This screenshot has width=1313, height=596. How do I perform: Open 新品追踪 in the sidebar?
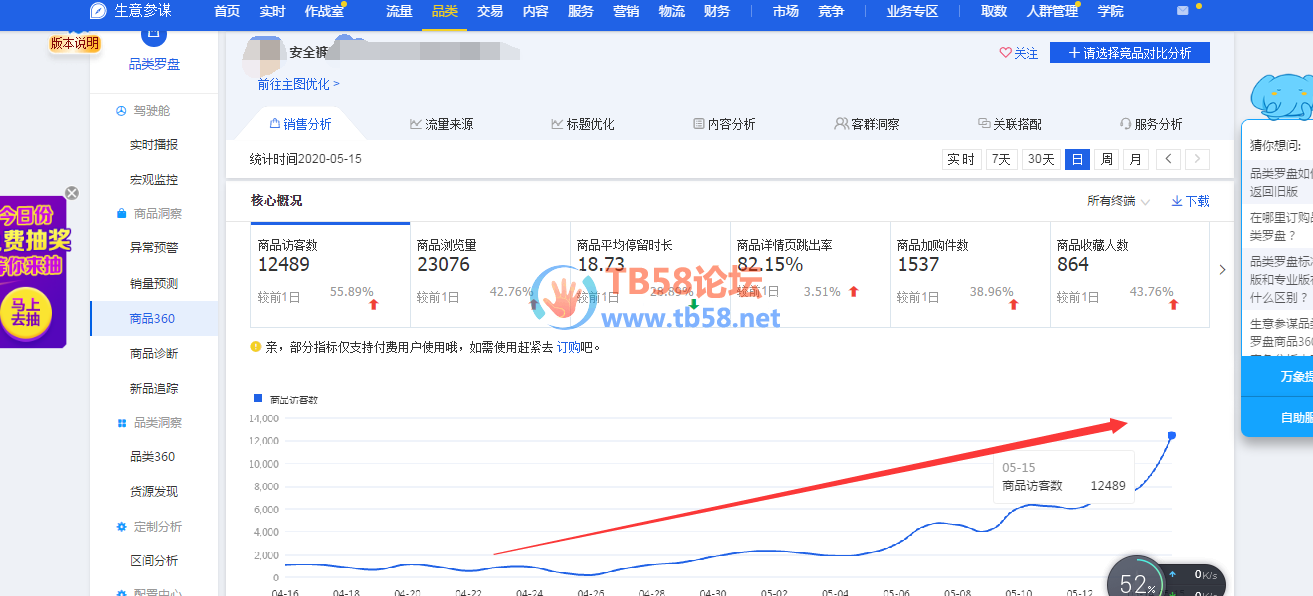coord(154,389)
